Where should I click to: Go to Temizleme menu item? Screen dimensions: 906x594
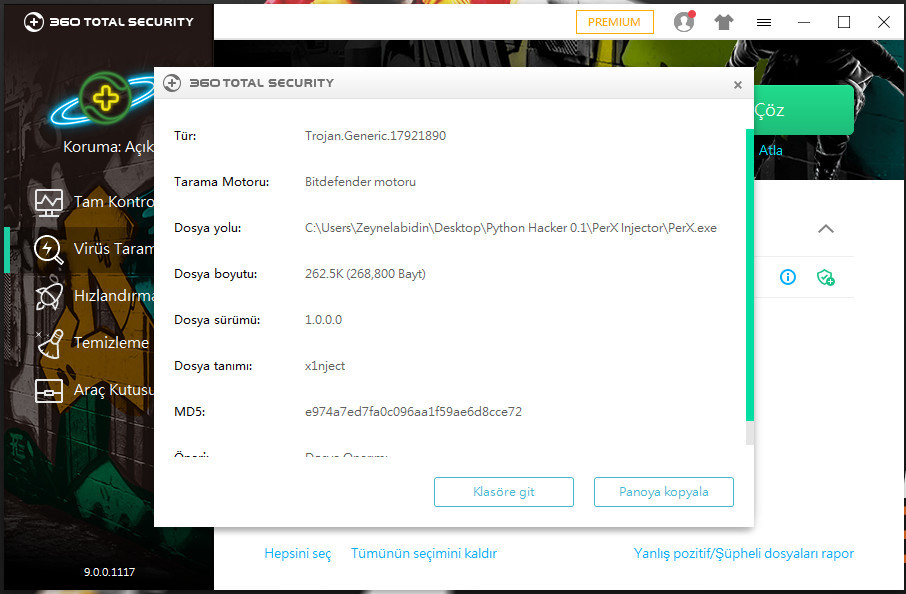pos(111,343)
